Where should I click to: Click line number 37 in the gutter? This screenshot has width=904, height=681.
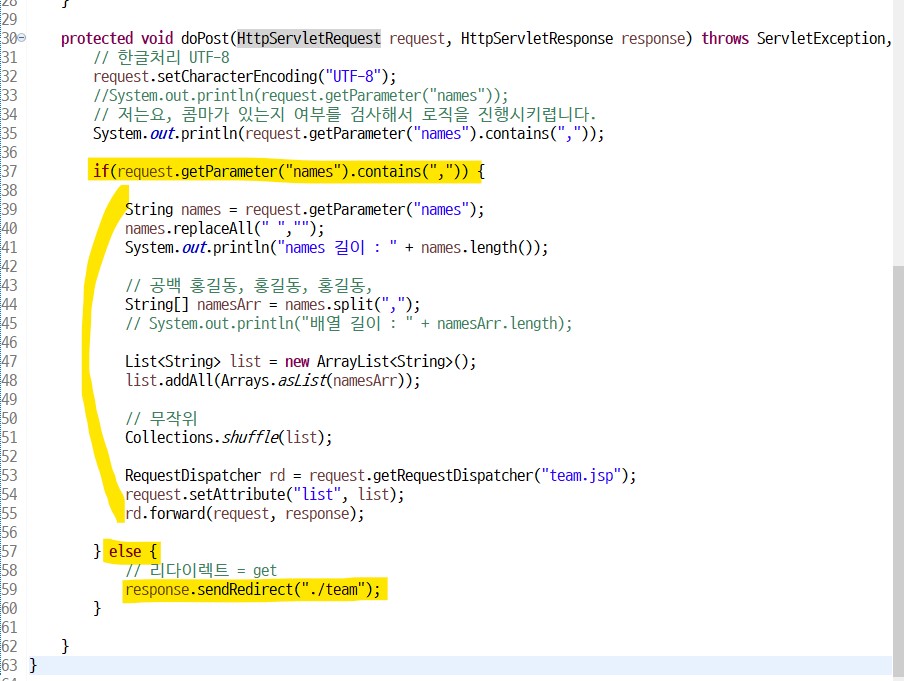9,172
